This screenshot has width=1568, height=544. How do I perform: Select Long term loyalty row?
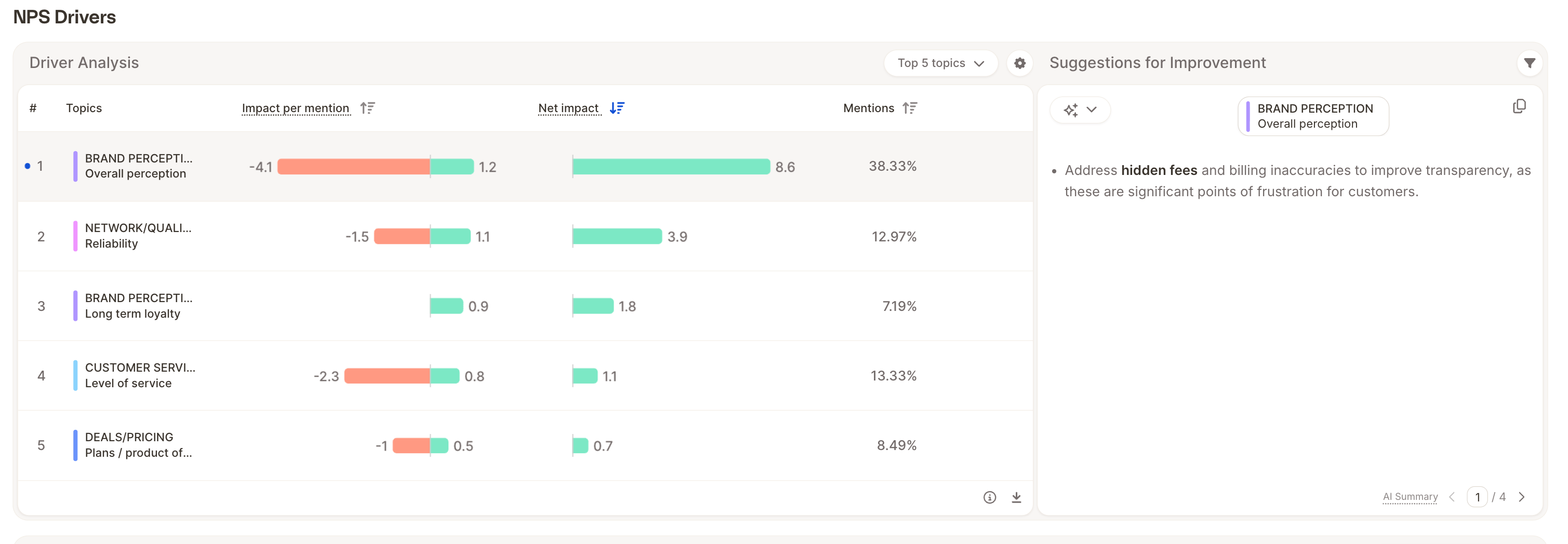[x=525, y=306]
